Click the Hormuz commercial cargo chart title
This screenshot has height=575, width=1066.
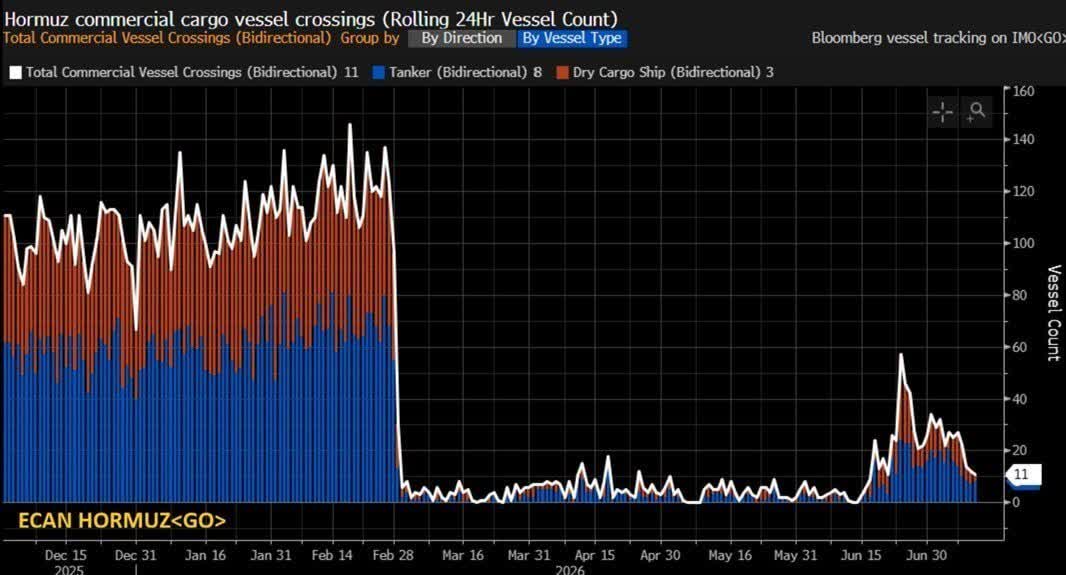tap(311, 18)
